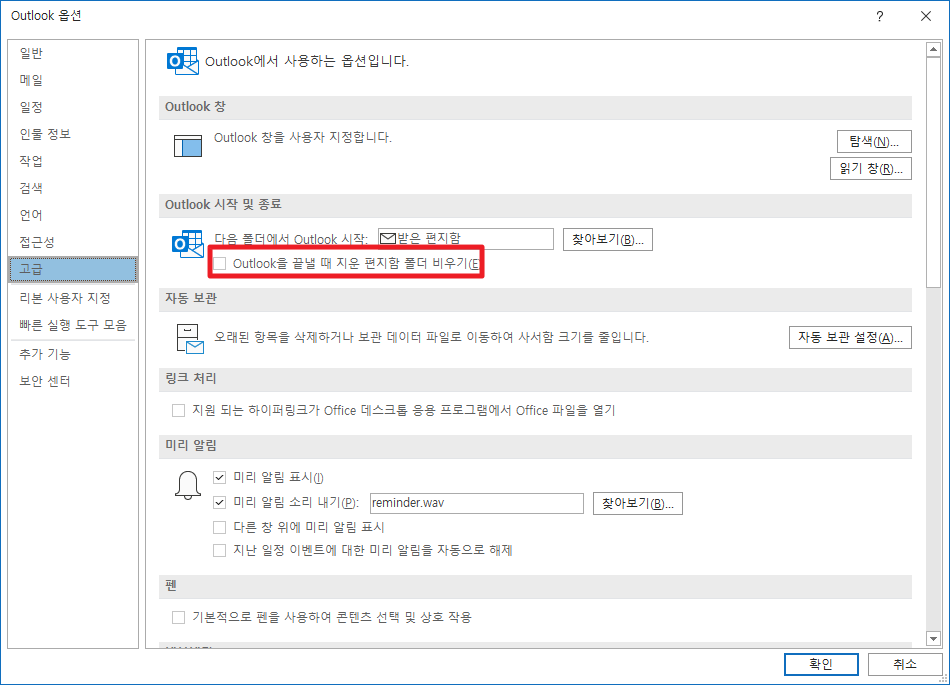Open 리본 사용자 지정 category
Screen dimensions: 950x685
pos(73,298)
